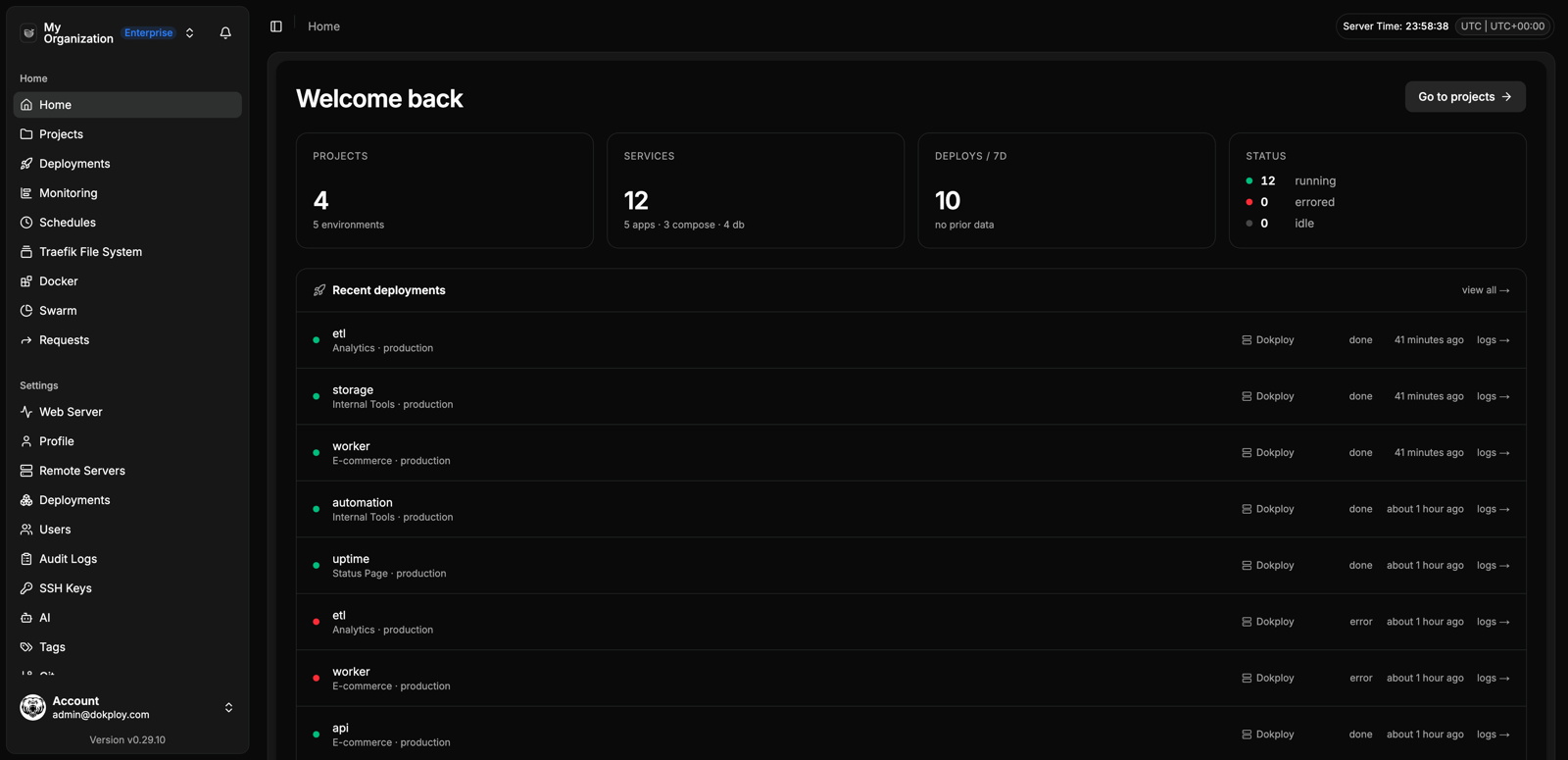Click the Go to projects button
Image resolution: width=1568 pixels, height=760 pixels.
pyautogui.click(x=1465, y=97)
